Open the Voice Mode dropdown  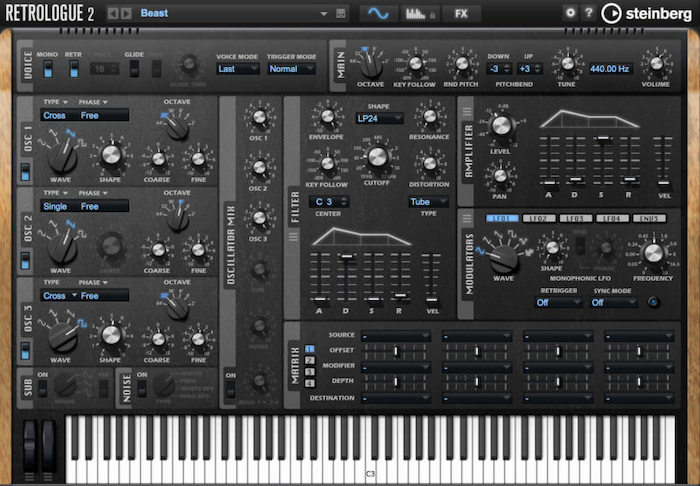pos(238,69)
